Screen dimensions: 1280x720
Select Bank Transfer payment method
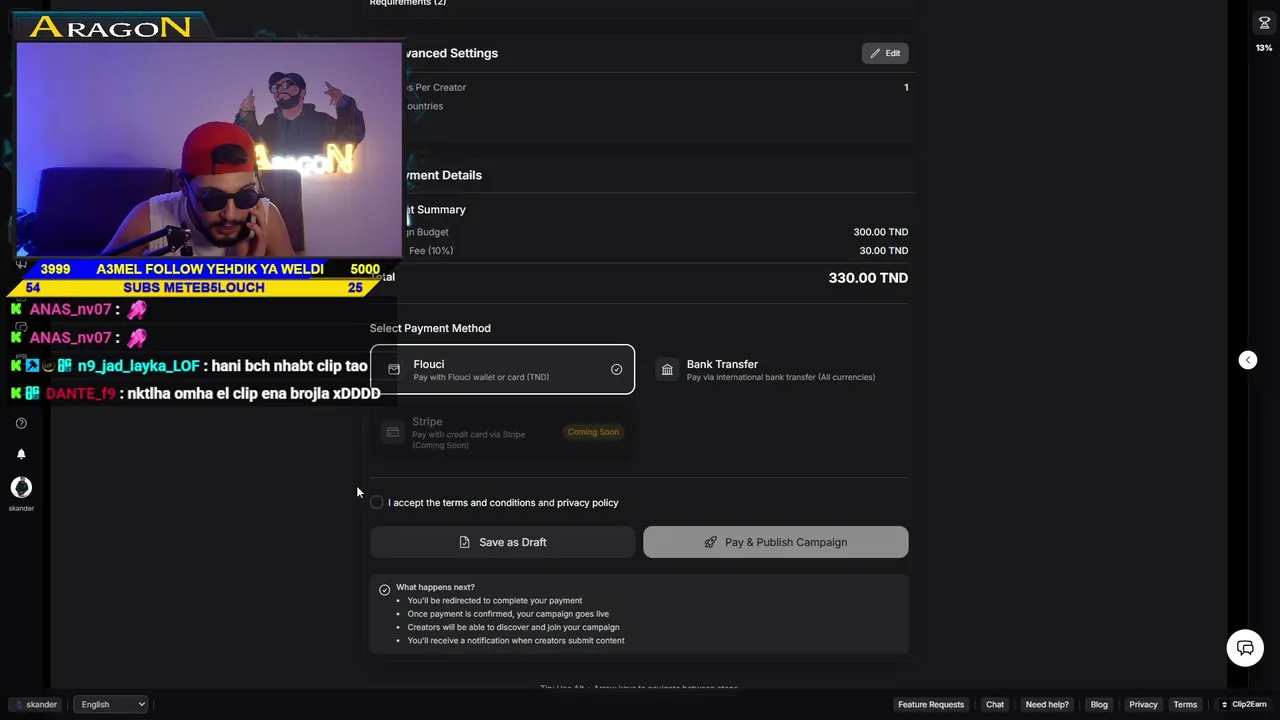[x=776, y=370]
